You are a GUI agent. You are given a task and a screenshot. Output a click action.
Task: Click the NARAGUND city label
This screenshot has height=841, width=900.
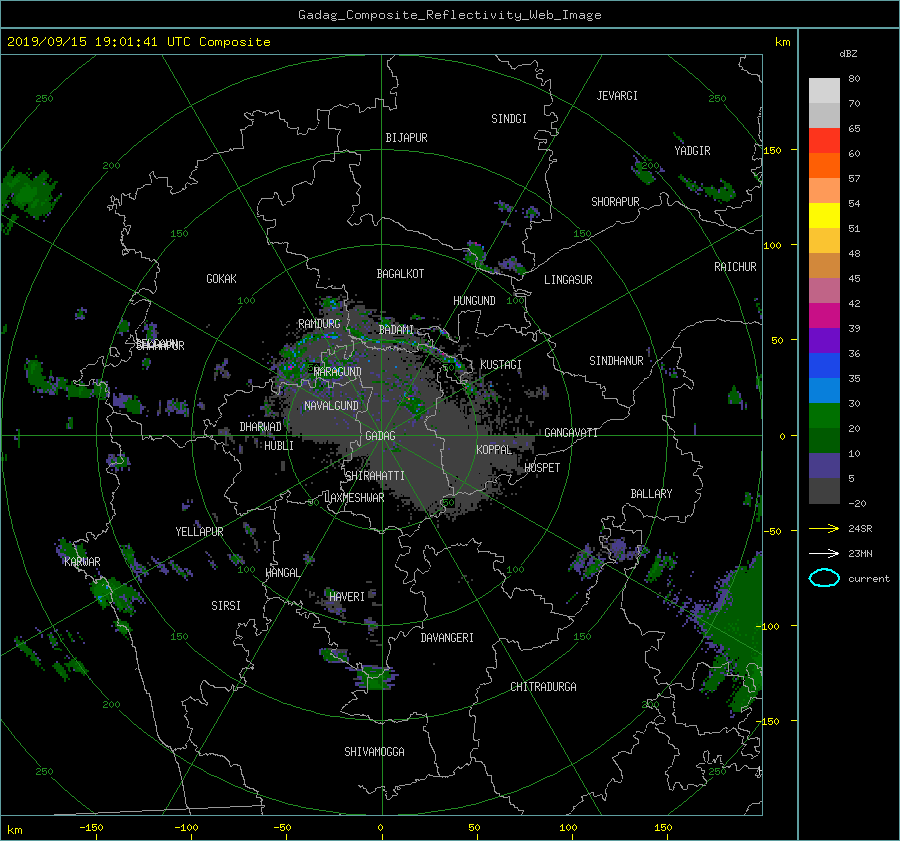pyautogui.click(x=338, y=372)
